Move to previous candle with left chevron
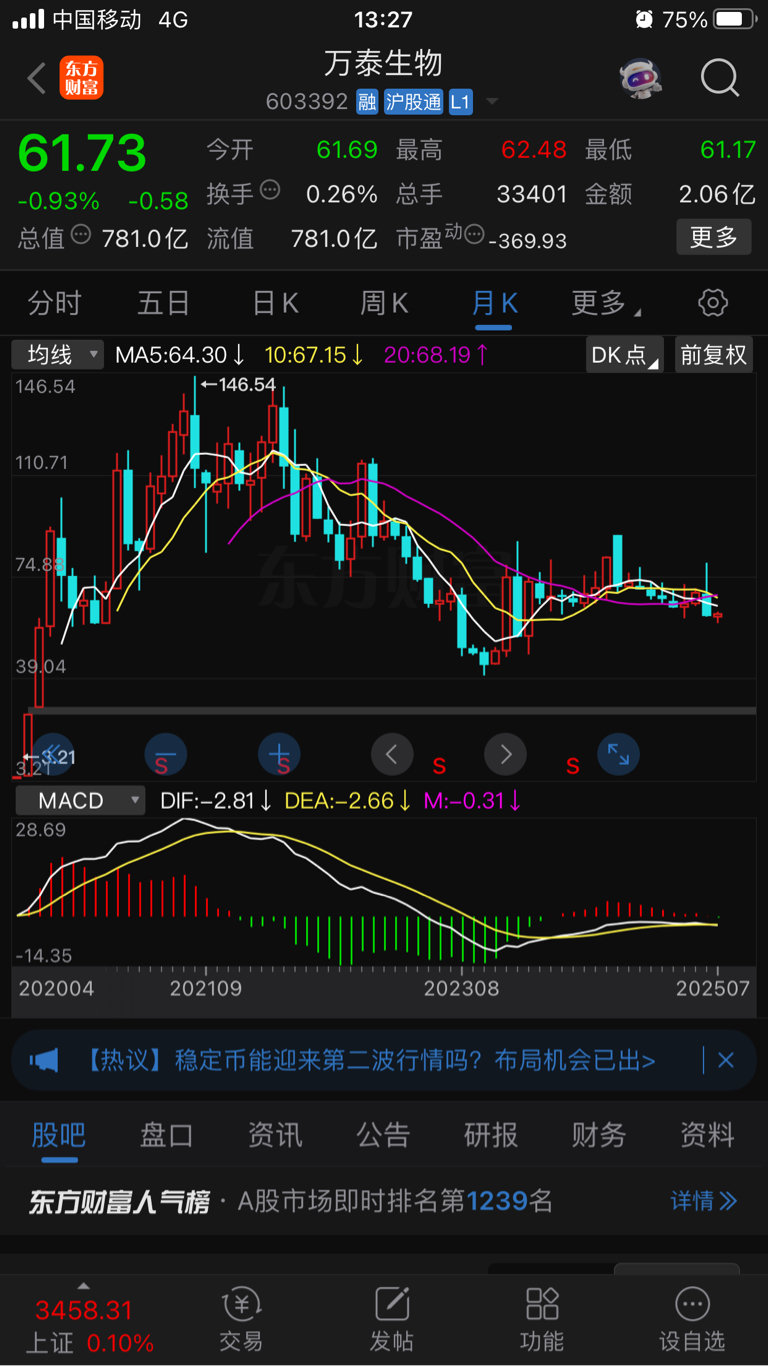768x1366 pixels. 392,755
